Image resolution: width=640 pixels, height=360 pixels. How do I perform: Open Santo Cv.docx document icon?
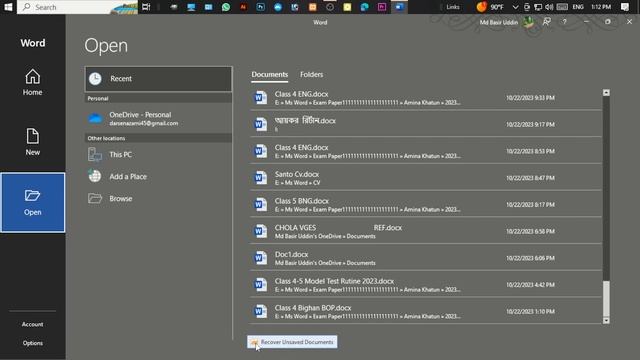(x=260, y=178)
